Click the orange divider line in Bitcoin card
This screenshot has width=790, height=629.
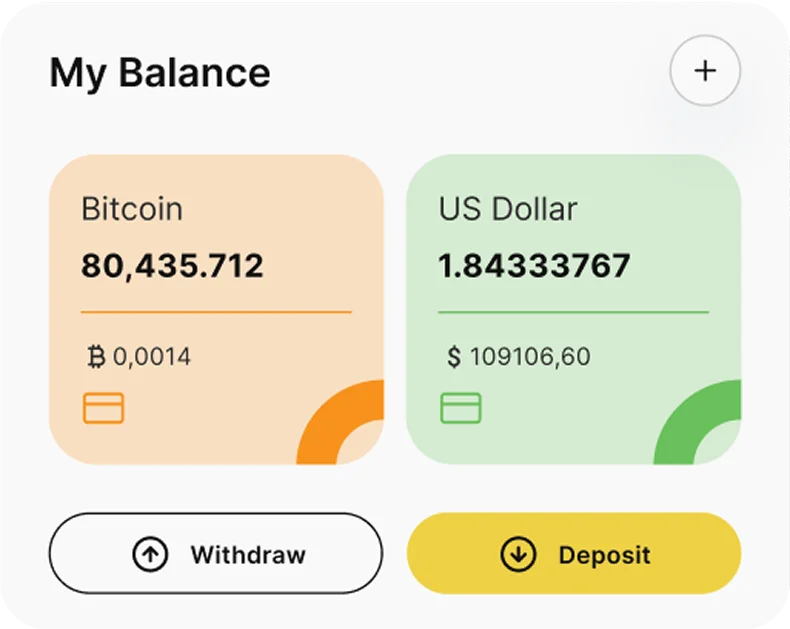[216, 312]
